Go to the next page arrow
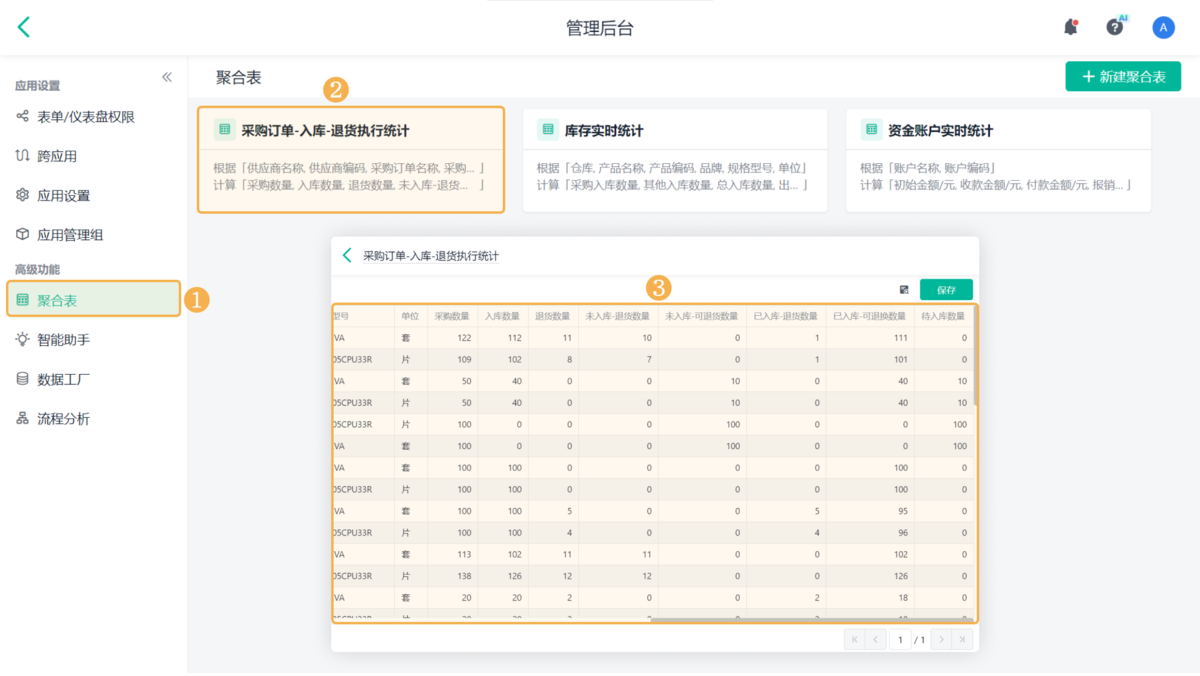 coord(940,639)
